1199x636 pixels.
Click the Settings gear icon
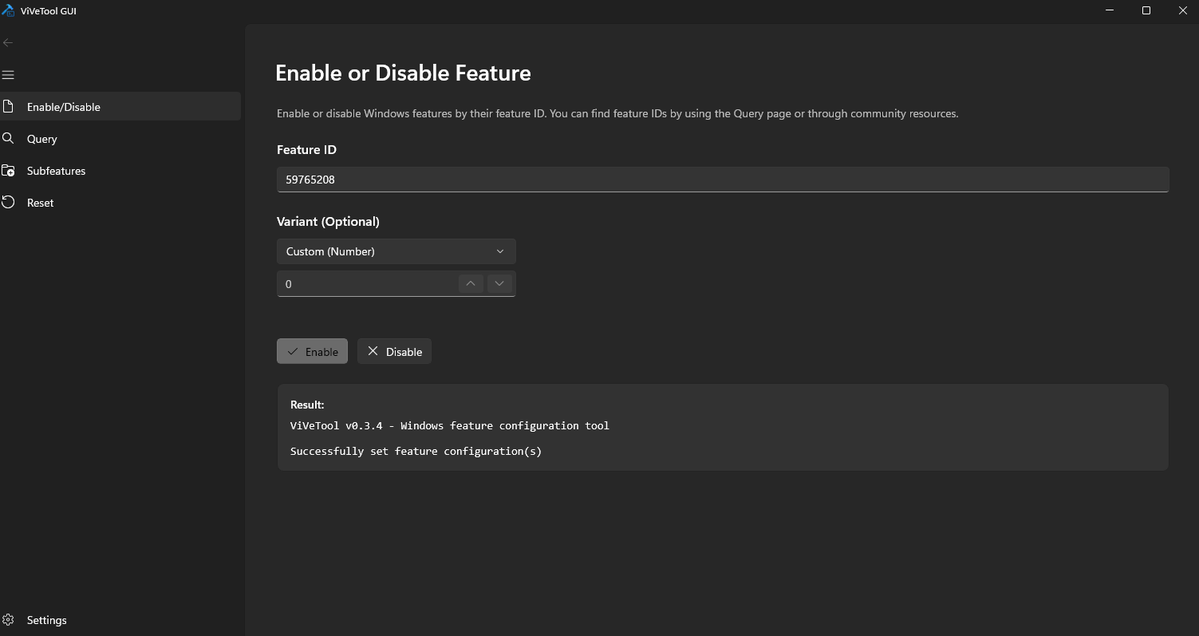pos(8,620)
